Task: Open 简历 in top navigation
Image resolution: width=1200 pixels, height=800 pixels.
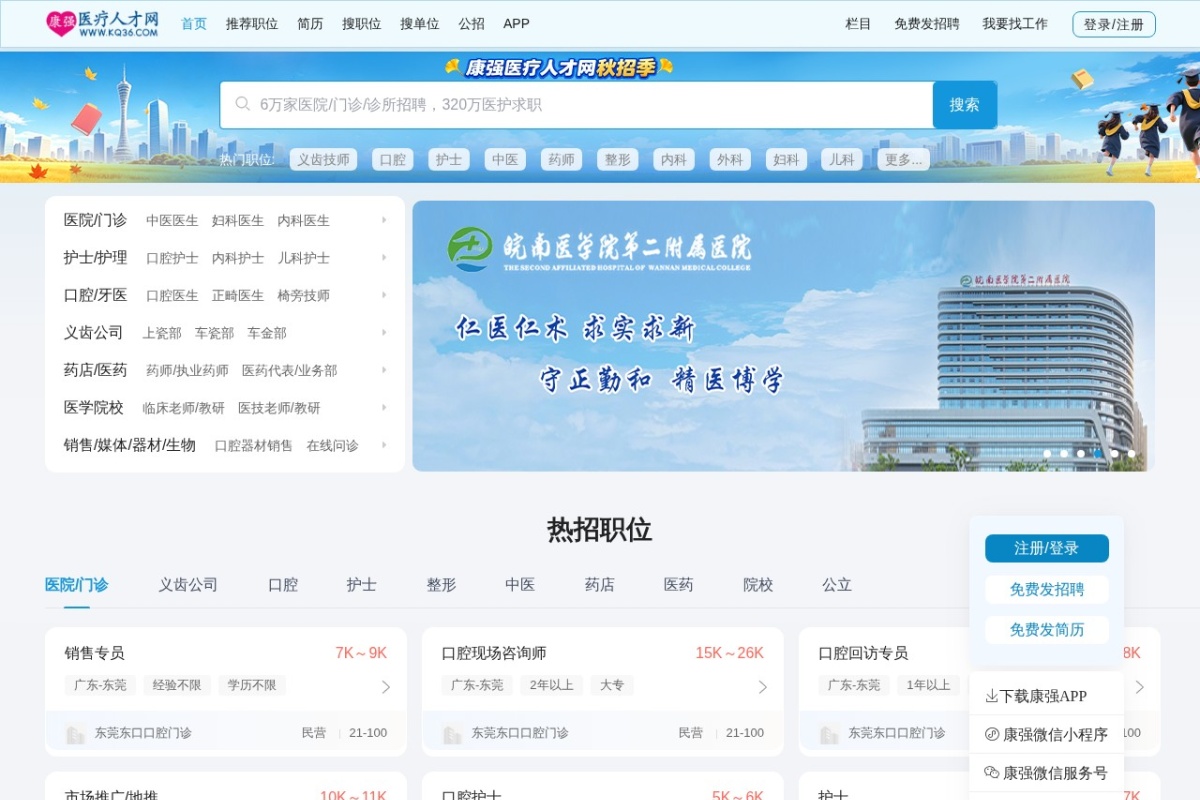Action: coord(310,24)
